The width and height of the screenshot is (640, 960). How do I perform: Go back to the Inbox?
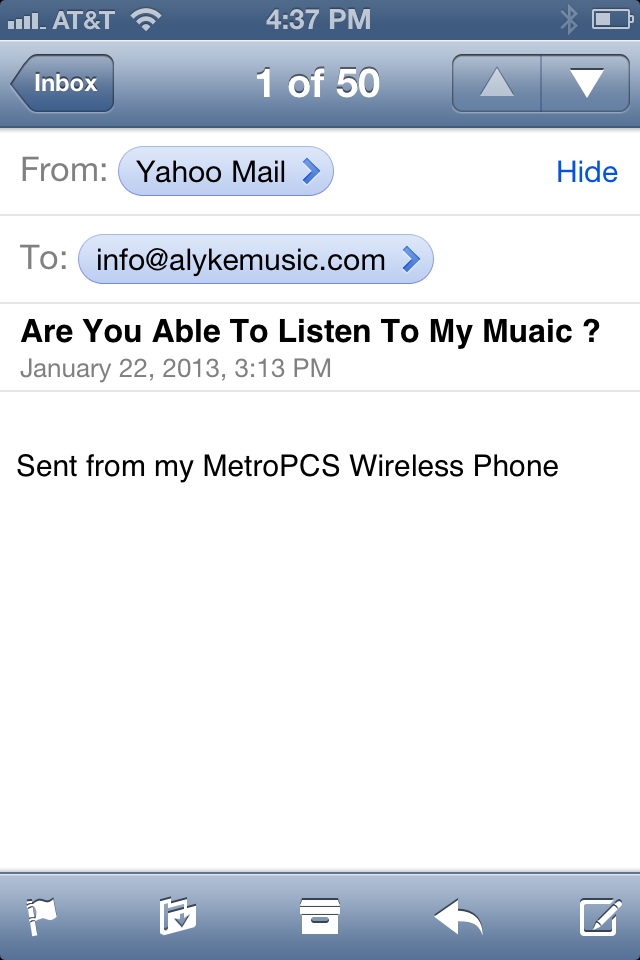pos(62,83)
